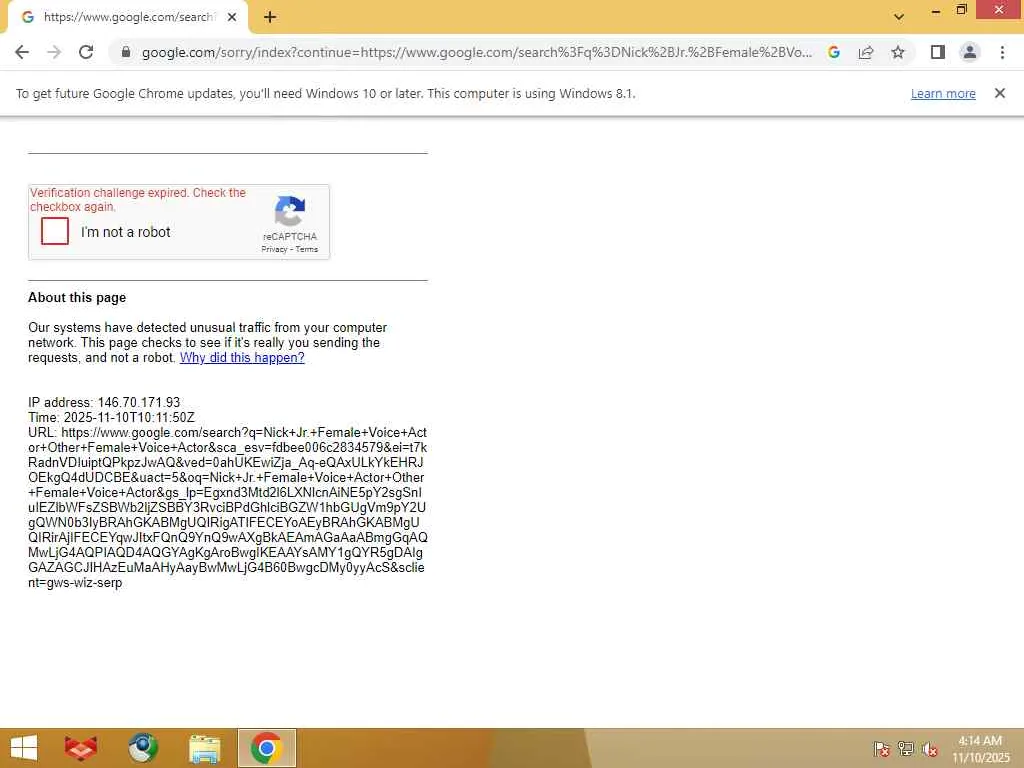Image resolution: width=1024 pixels, height=768 pixels.
Task: Launch the red fox taskbar app
Action: coord(81,748)
